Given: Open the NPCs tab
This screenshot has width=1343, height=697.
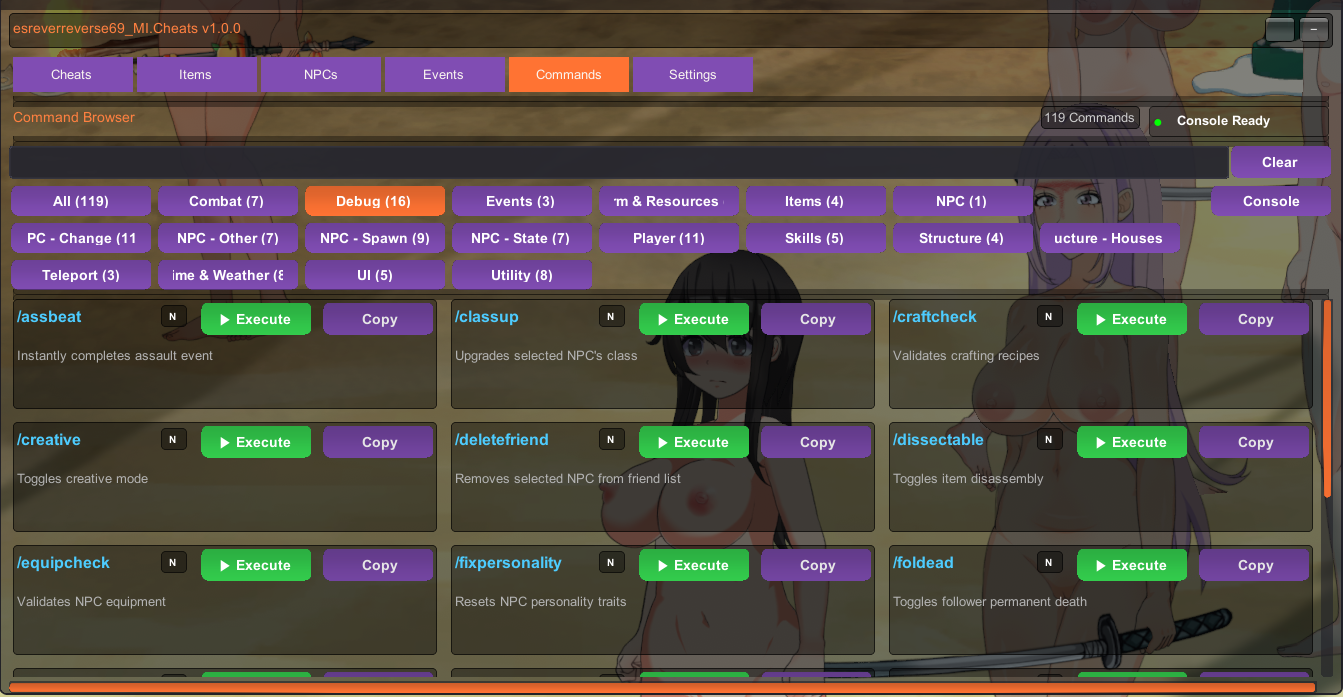Looking at the screenshot, I should coord(320,75).
